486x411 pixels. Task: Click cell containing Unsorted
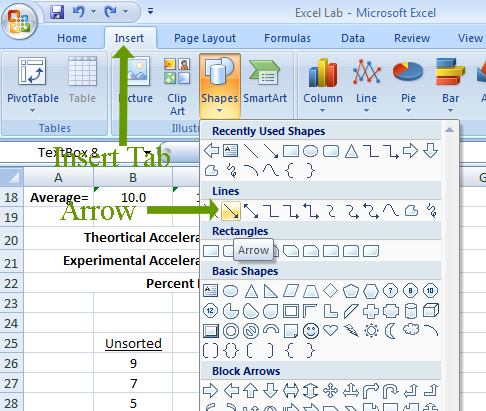[x=133, y=343]
